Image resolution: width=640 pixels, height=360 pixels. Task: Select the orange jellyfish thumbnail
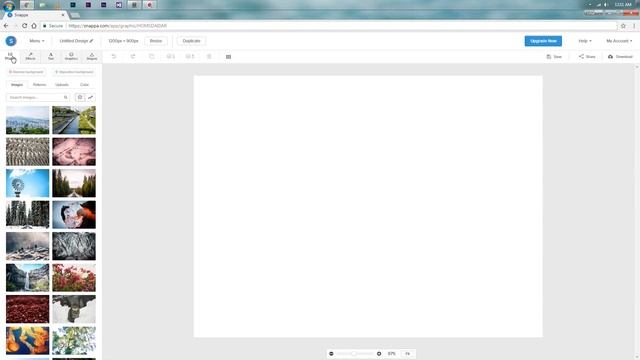click(27, 340)
